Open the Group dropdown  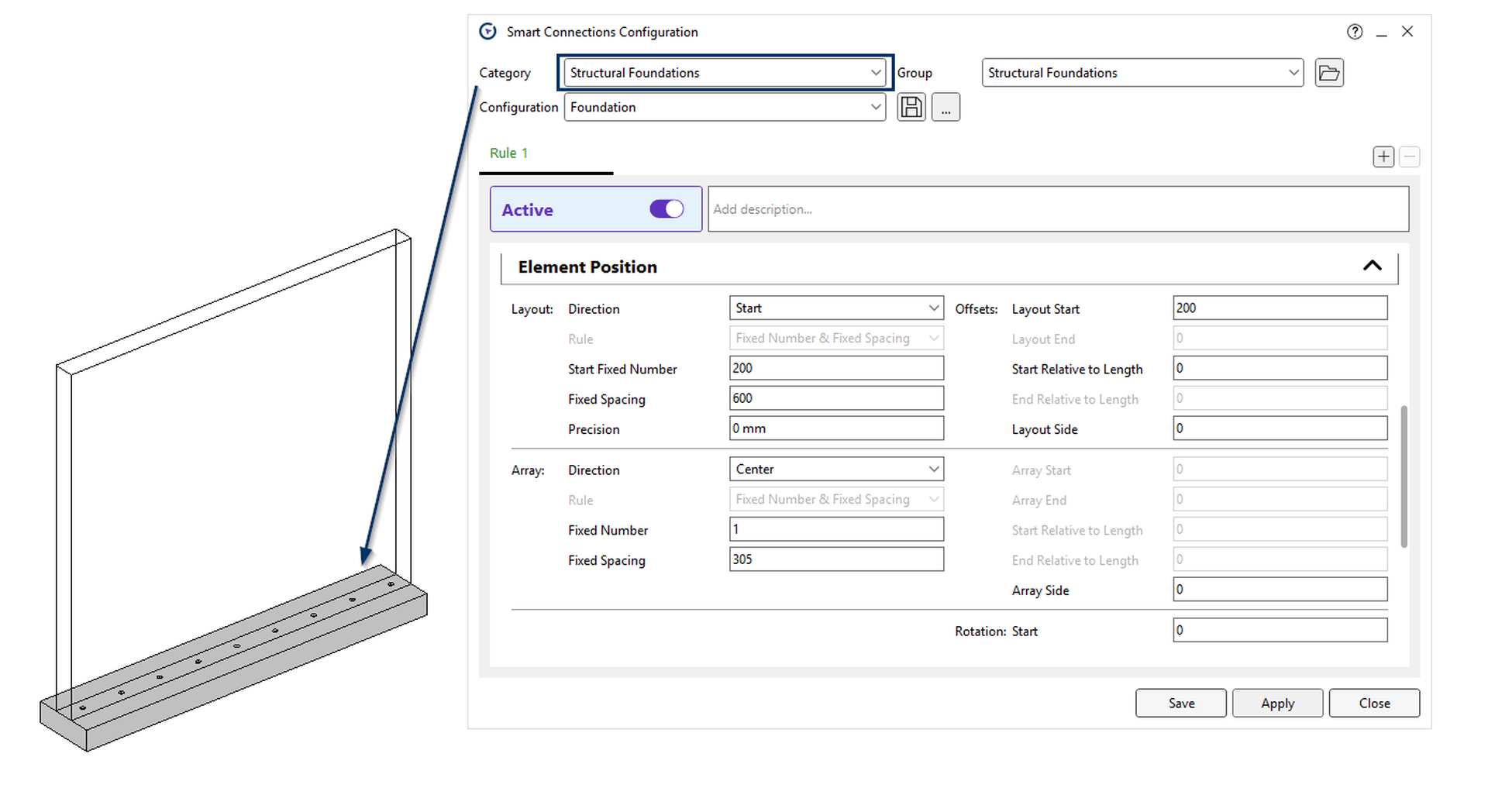1142,73
